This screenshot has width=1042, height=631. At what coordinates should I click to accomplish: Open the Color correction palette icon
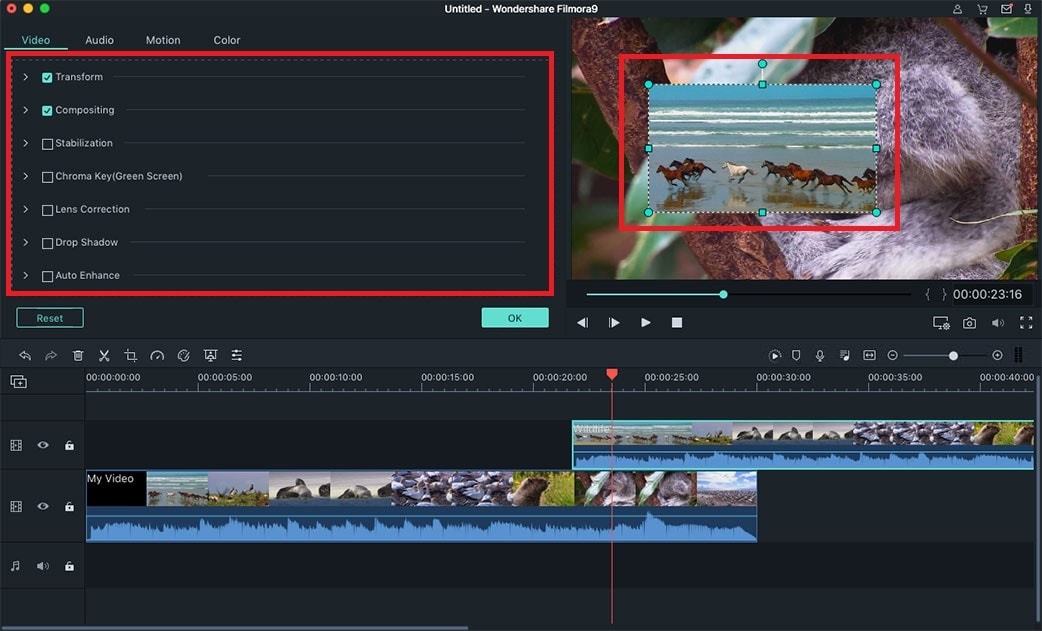point(183,356)
